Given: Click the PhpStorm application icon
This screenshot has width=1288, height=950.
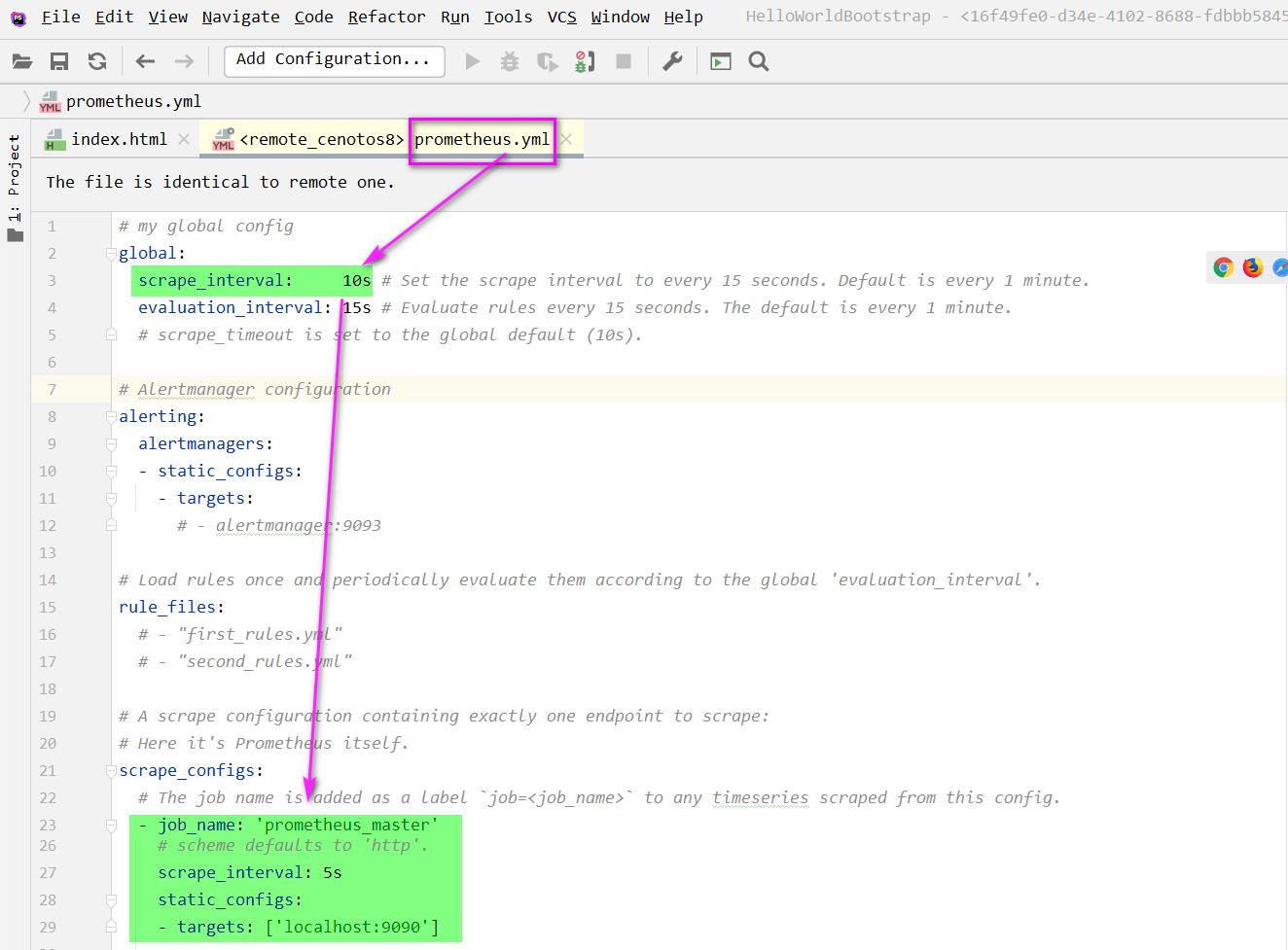Looking at the screenshot, I should click(x=18, y=18).
